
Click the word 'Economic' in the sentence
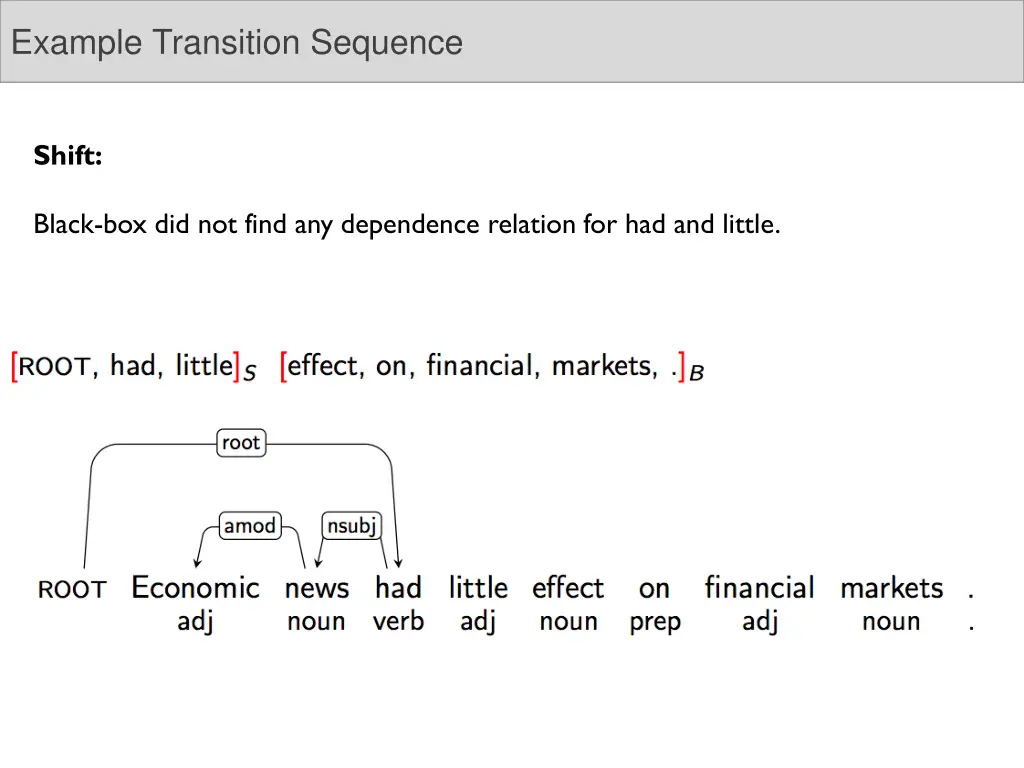pos(195,588)
